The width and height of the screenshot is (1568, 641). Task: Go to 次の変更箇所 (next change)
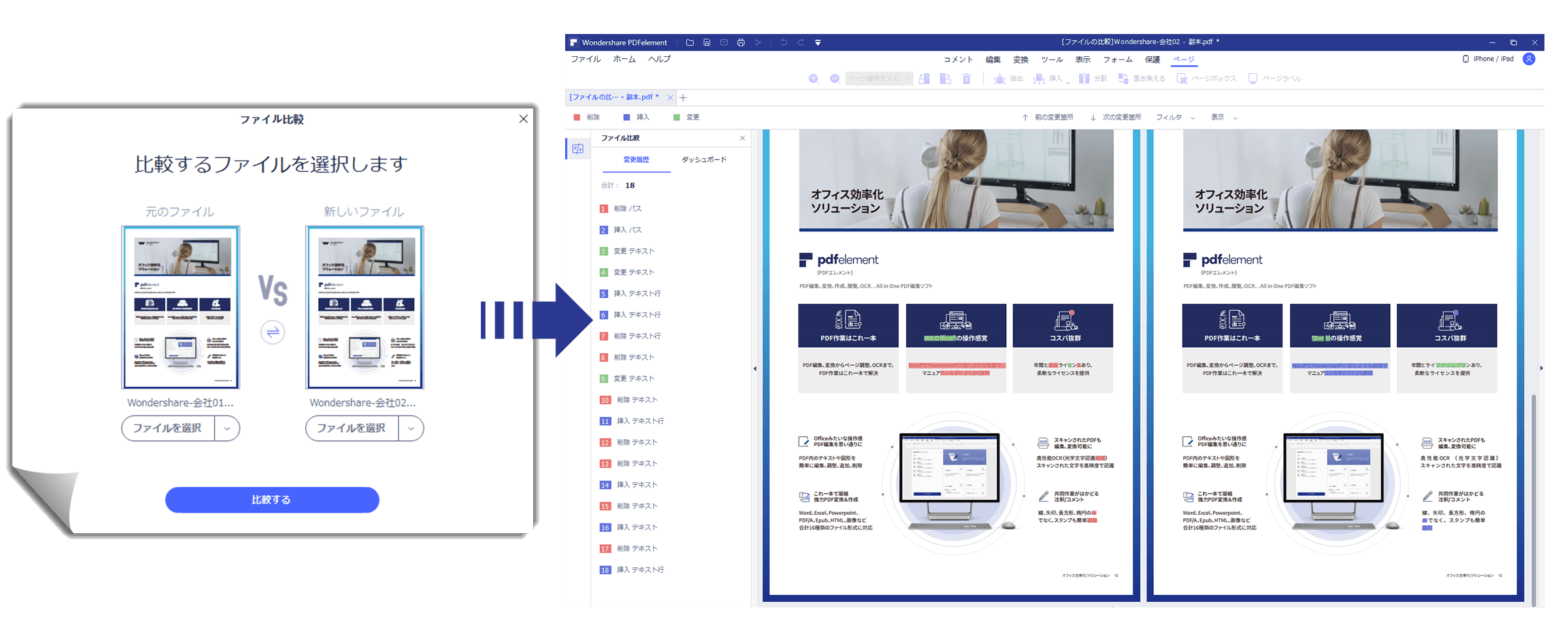click(1116, 118)
